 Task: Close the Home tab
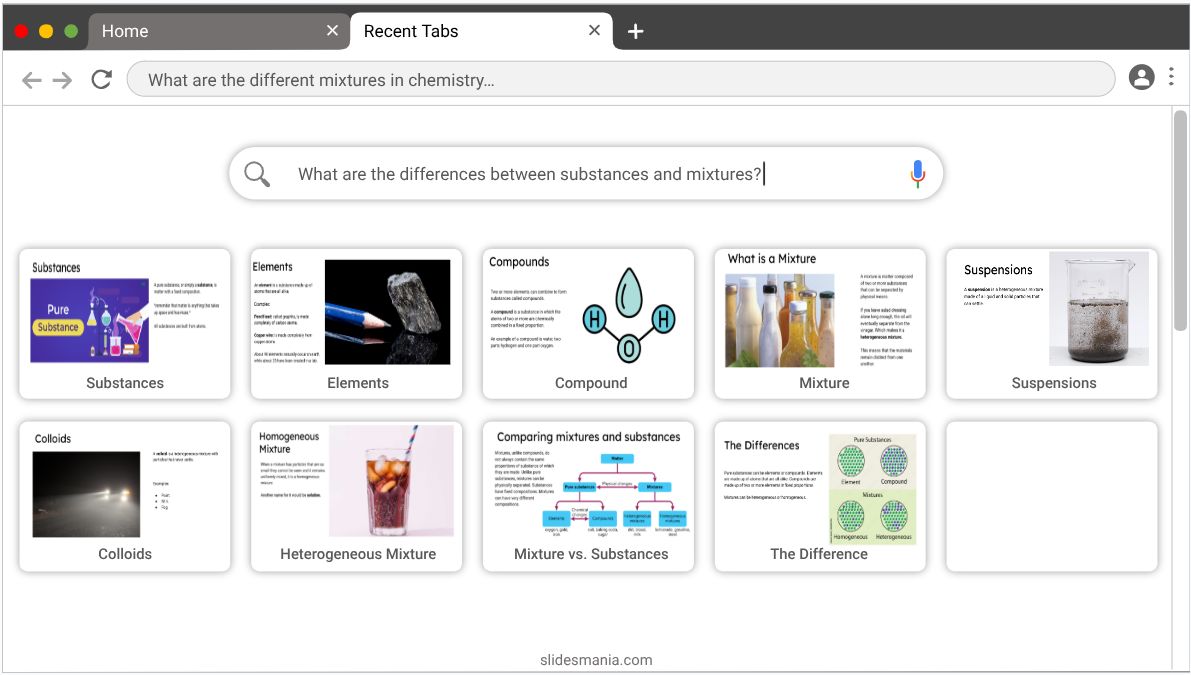point(332,30)
